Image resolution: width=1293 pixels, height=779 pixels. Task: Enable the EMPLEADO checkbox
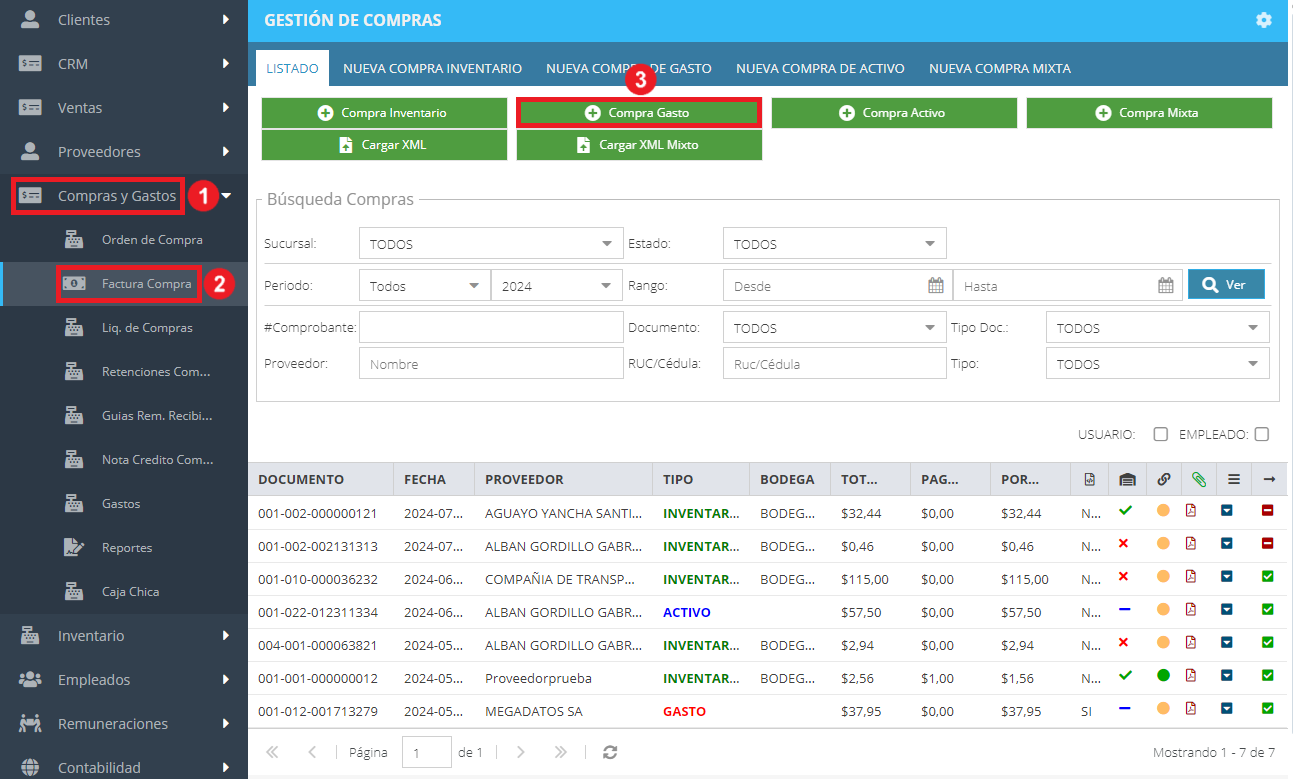(x=1262, y=434)
